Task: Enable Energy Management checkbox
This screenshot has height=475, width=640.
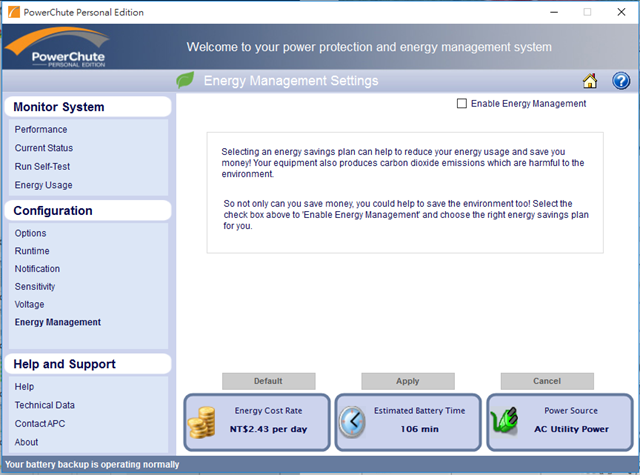Action: point(462,104)
